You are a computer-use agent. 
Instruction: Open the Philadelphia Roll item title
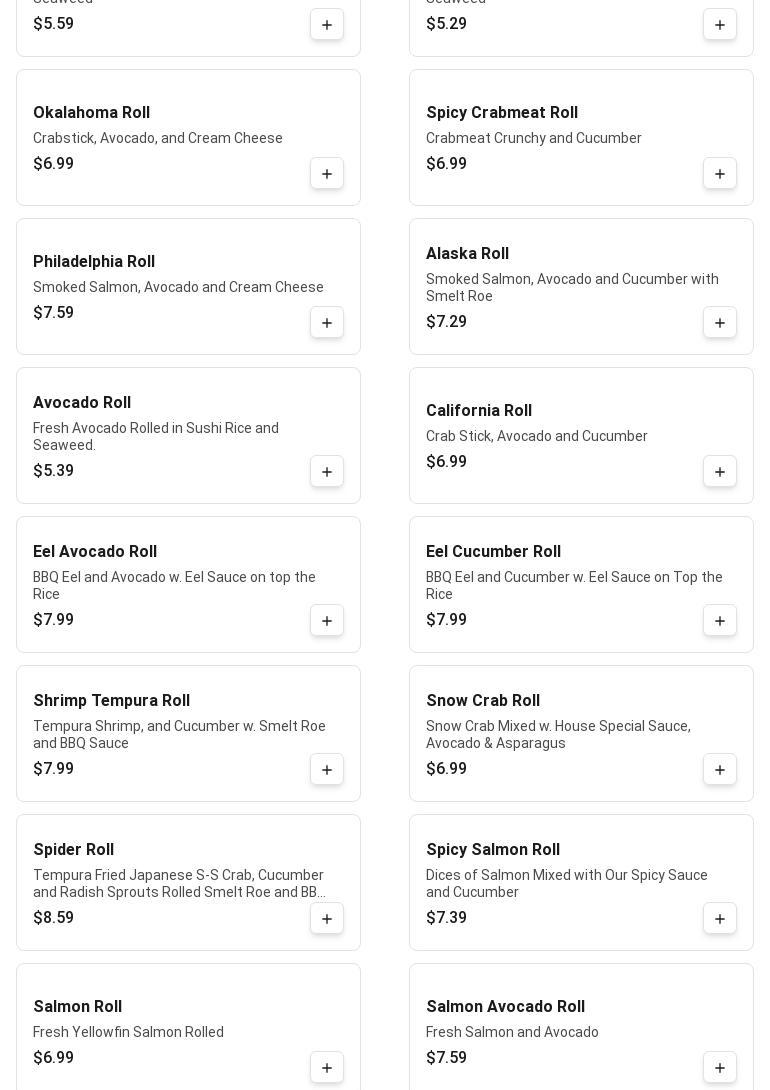pos(94,262)
